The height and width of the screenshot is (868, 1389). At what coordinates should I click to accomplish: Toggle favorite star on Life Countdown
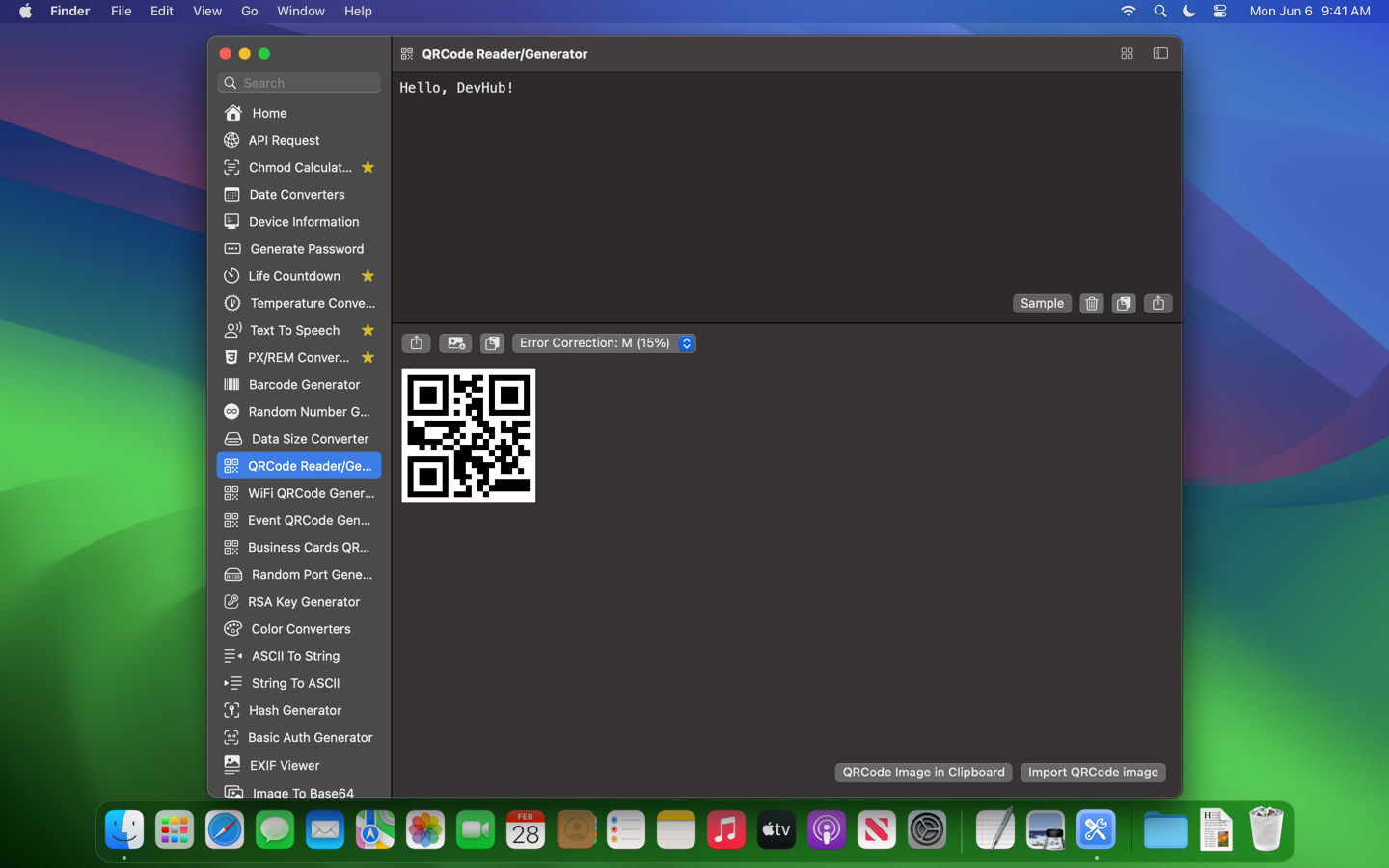[368, 276]
